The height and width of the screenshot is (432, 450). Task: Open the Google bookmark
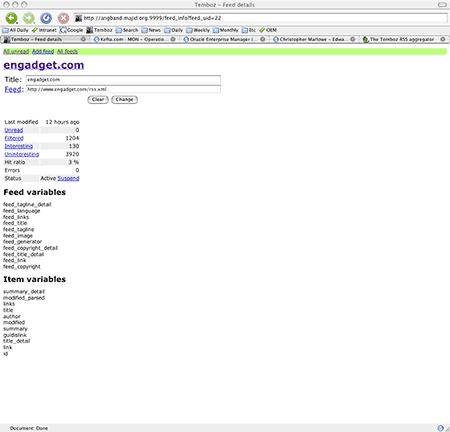click(71, 30)
